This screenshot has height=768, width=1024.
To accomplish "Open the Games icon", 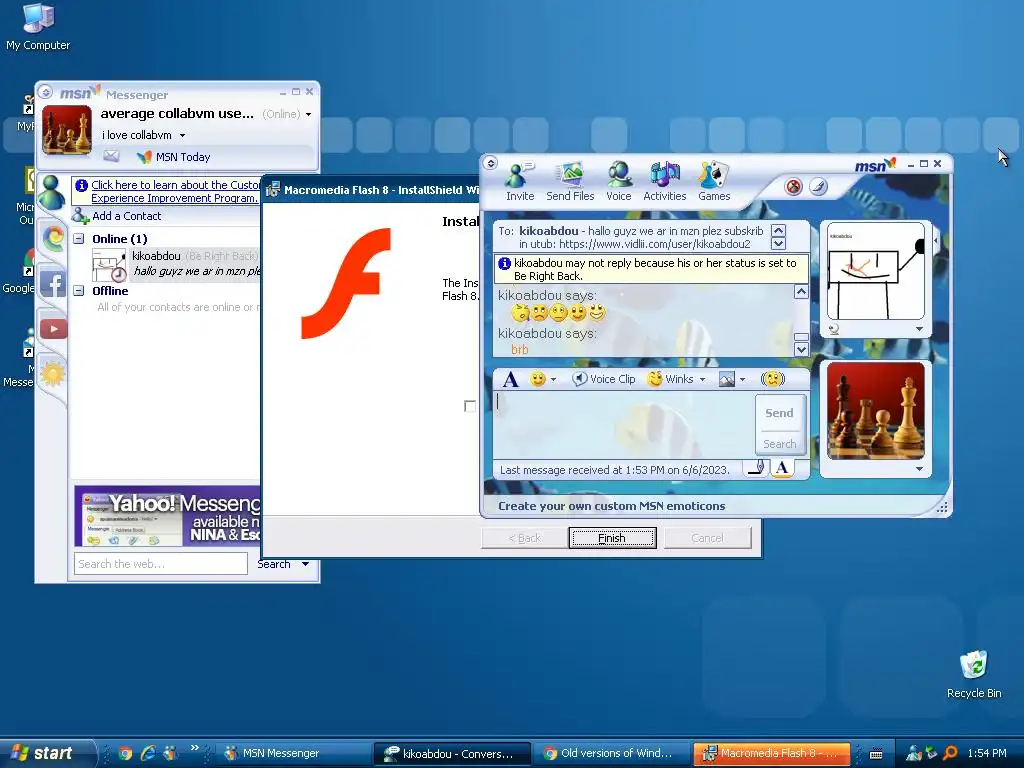I will [x=714, y=182].
